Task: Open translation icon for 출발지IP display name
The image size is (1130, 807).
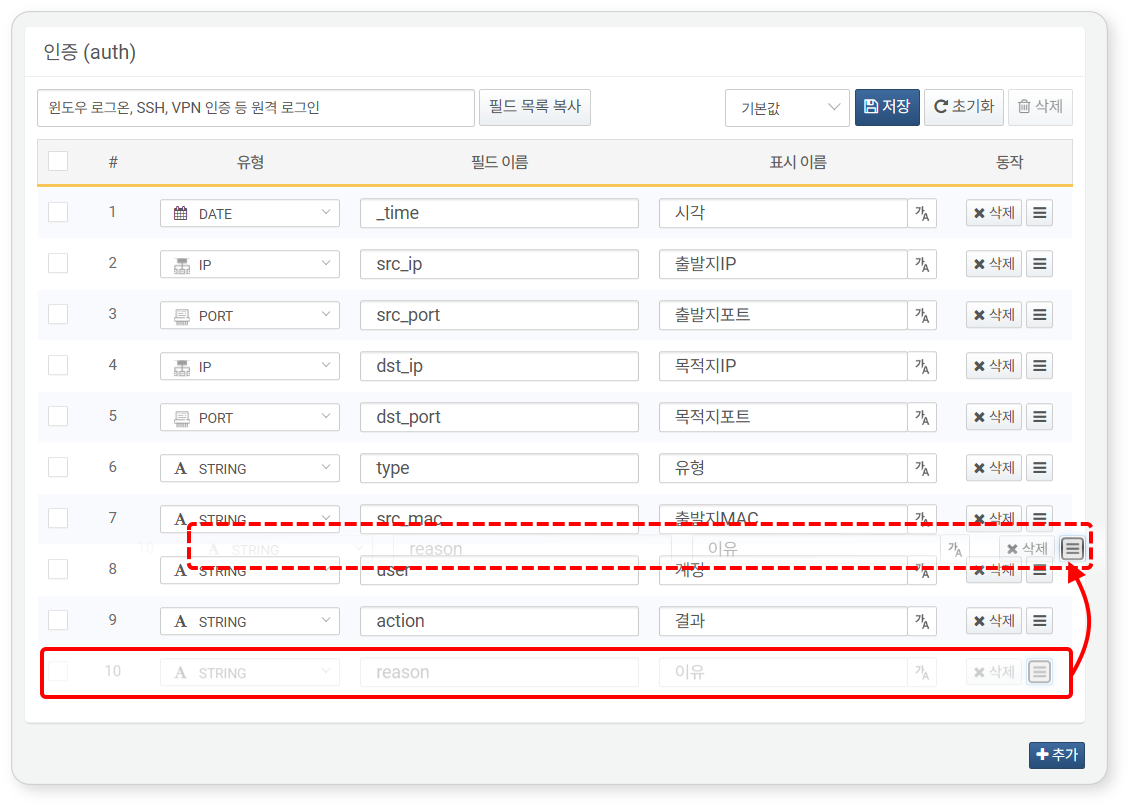Action: [x=922, y=264]
